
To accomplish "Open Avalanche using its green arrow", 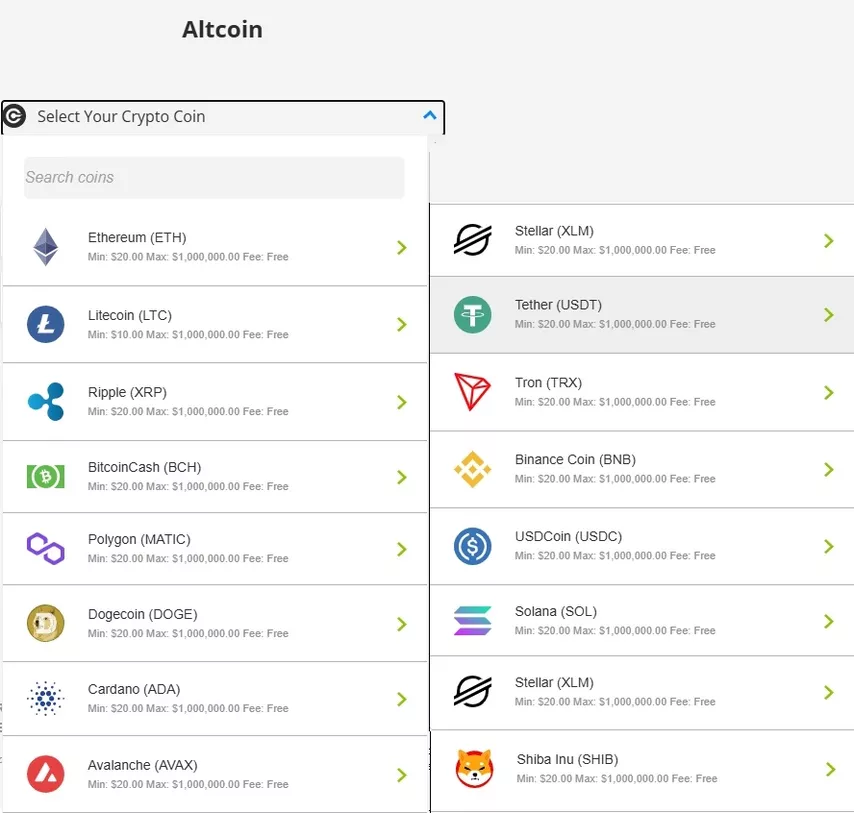I will [x=402, y=775].
